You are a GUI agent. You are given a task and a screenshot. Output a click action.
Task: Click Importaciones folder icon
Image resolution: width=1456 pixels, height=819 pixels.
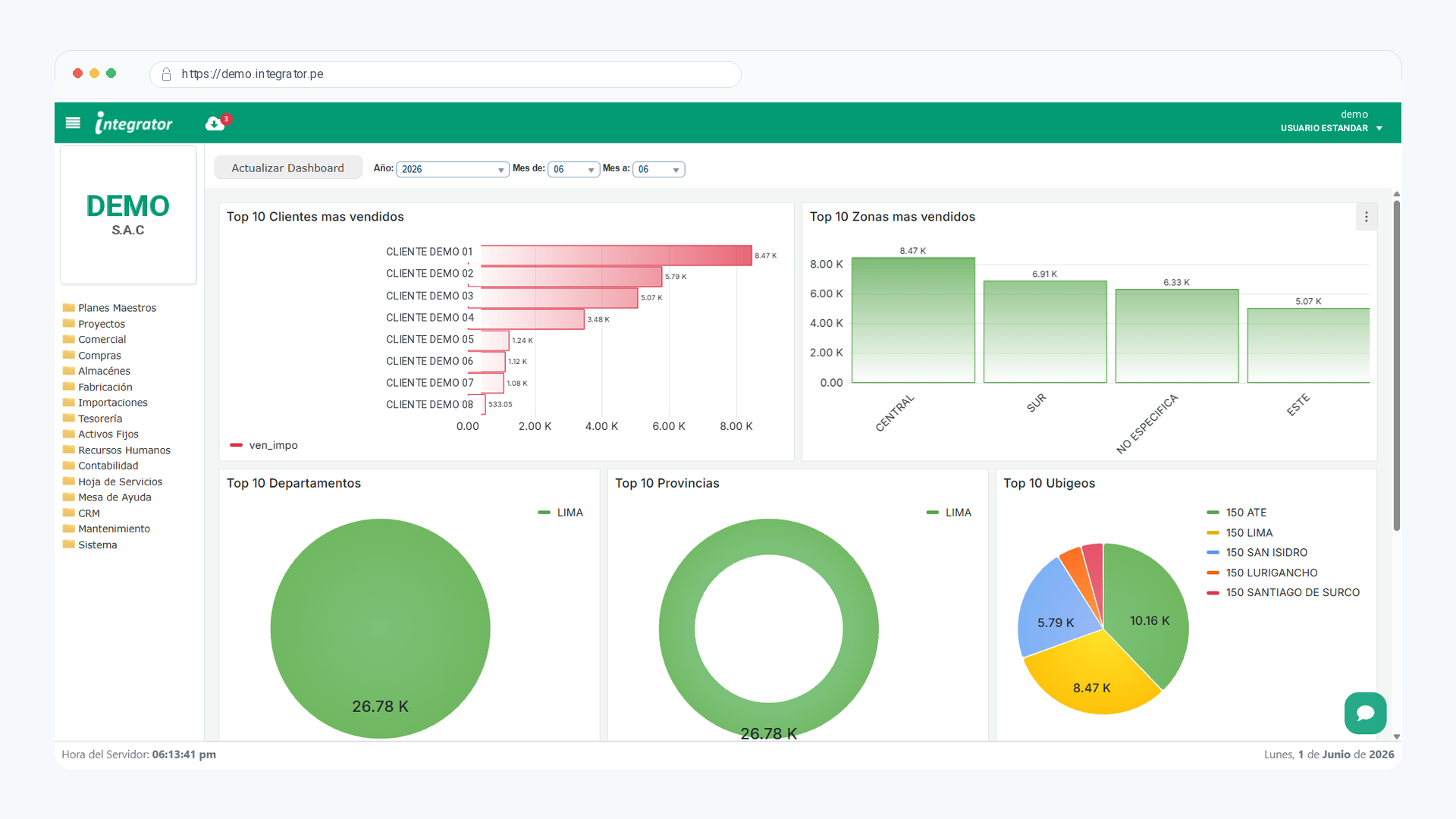point(68,403)
